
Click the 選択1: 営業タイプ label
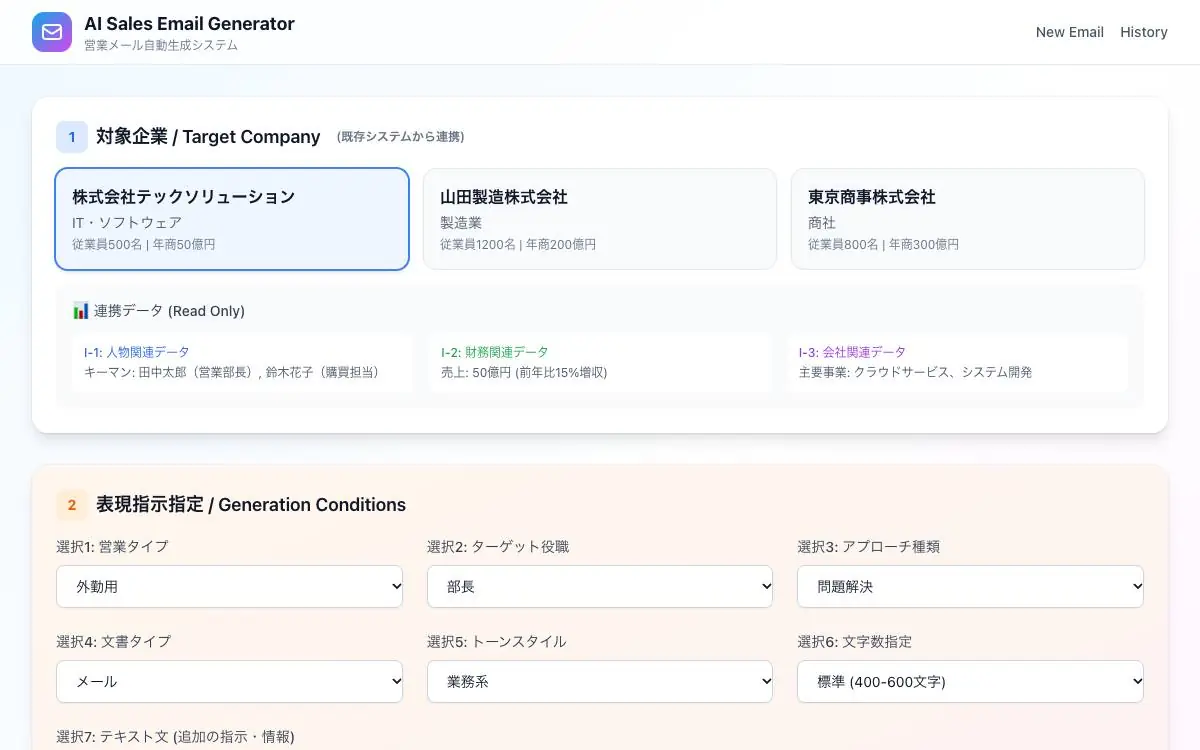click(x=112, y=547)
